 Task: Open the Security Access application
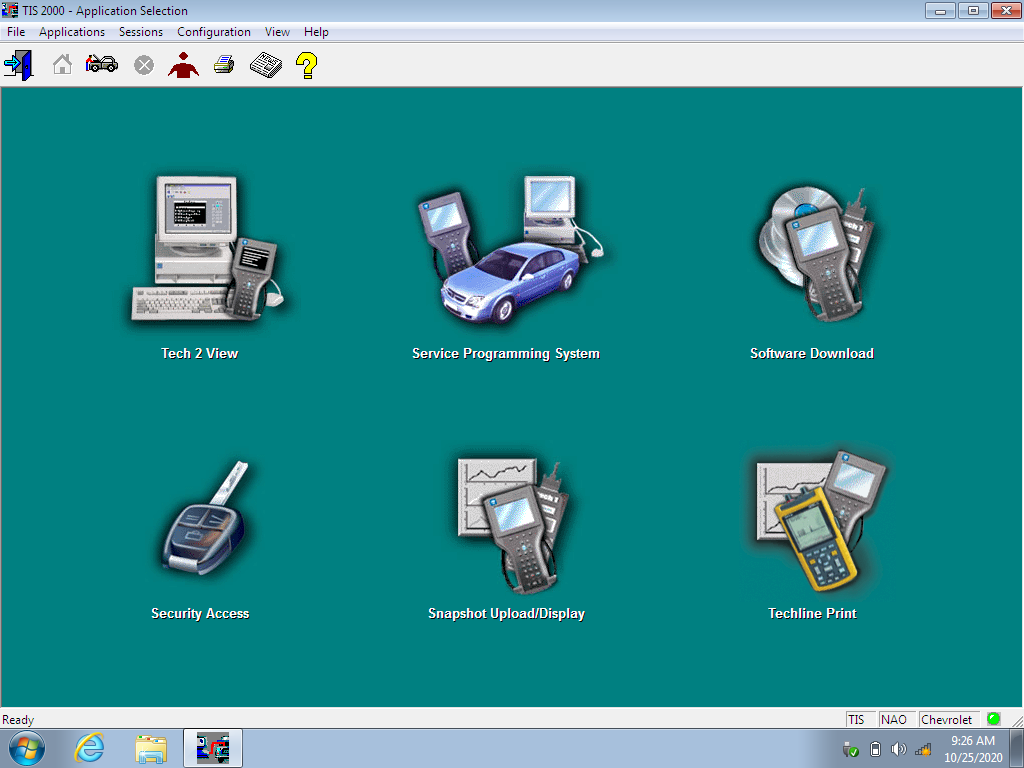point(199,520)
